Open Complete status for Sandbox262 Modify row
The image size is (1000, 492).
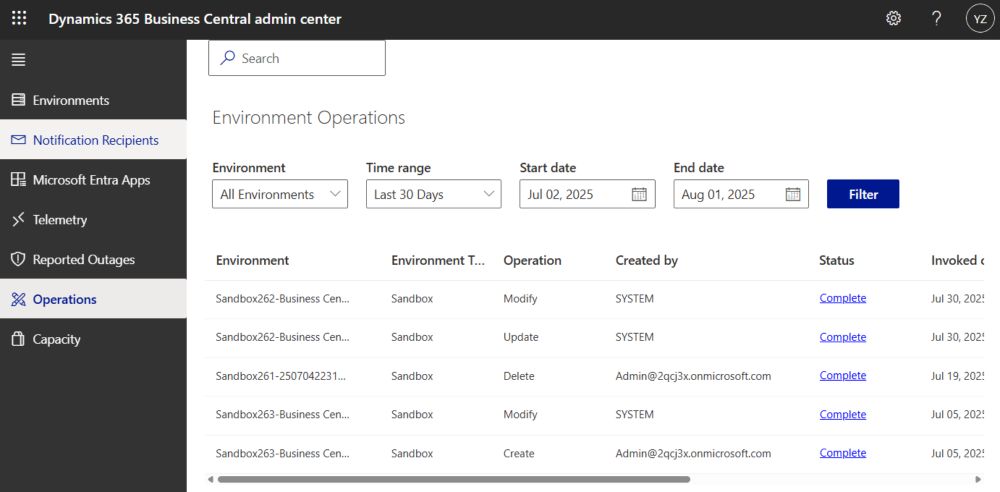tap(842, 298)
